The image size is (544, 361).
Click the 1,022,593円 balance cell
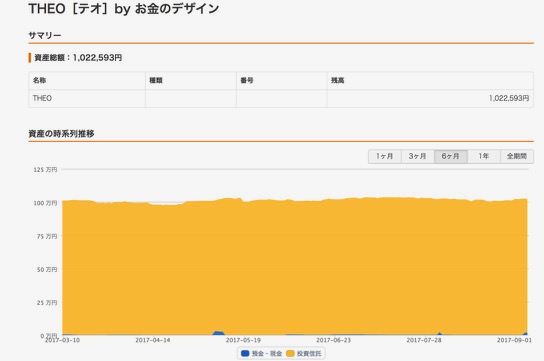click(430, 98)
